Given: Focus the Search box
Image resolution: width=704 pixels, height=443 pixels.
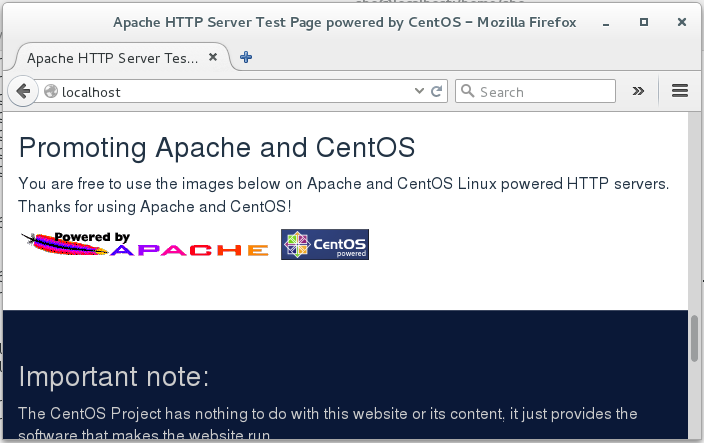Looking at the screenshot, I should [x=535, y=91].
